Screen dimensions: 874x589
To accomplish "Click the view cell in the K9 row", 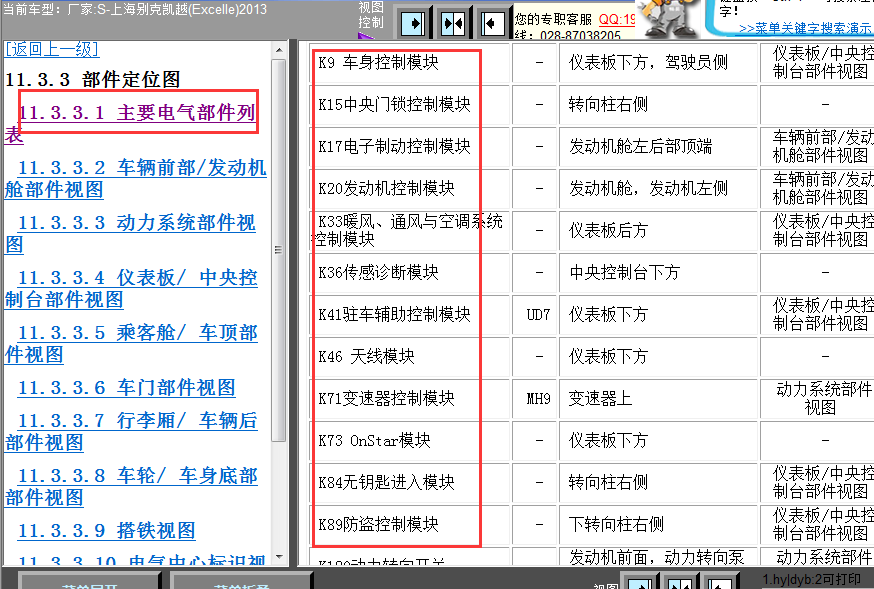I will [x=817, y=63].
